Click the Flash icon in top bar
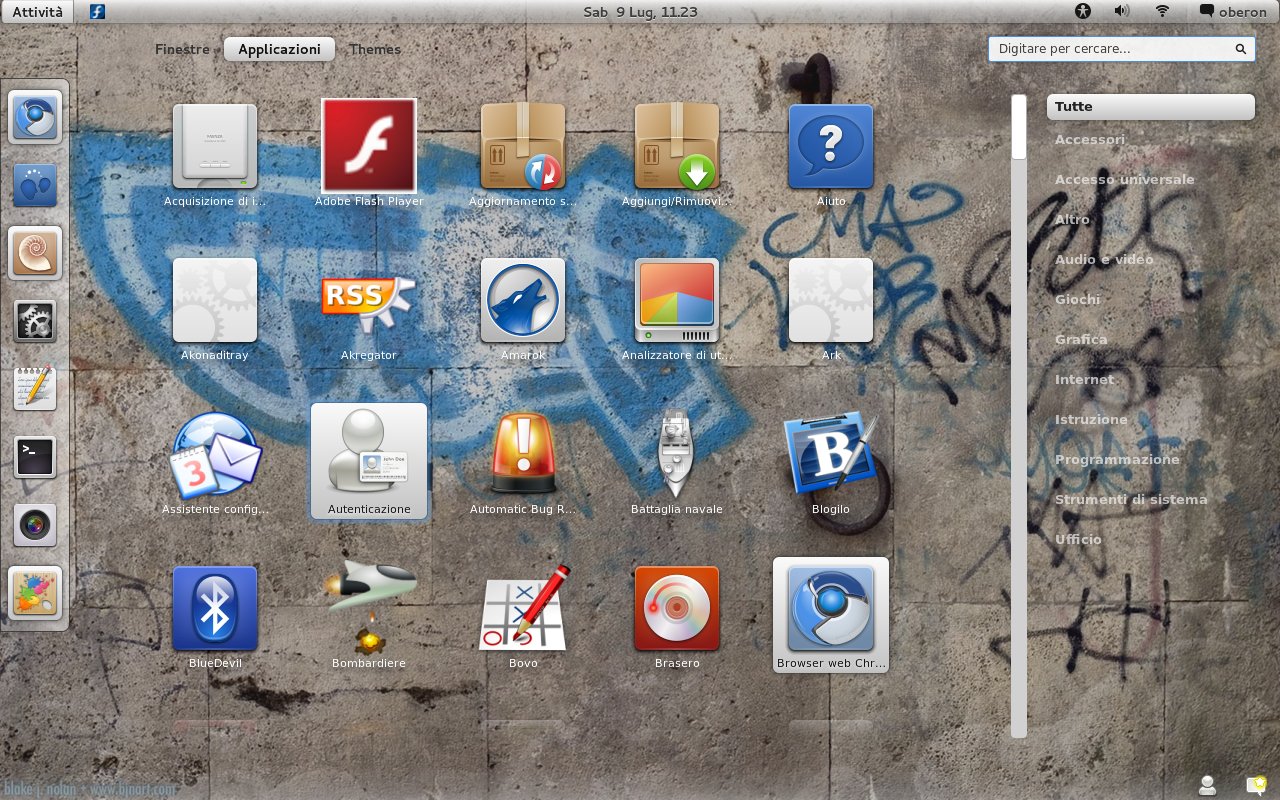Viewport: 1280px width, 800px height. tap(97, 12)
